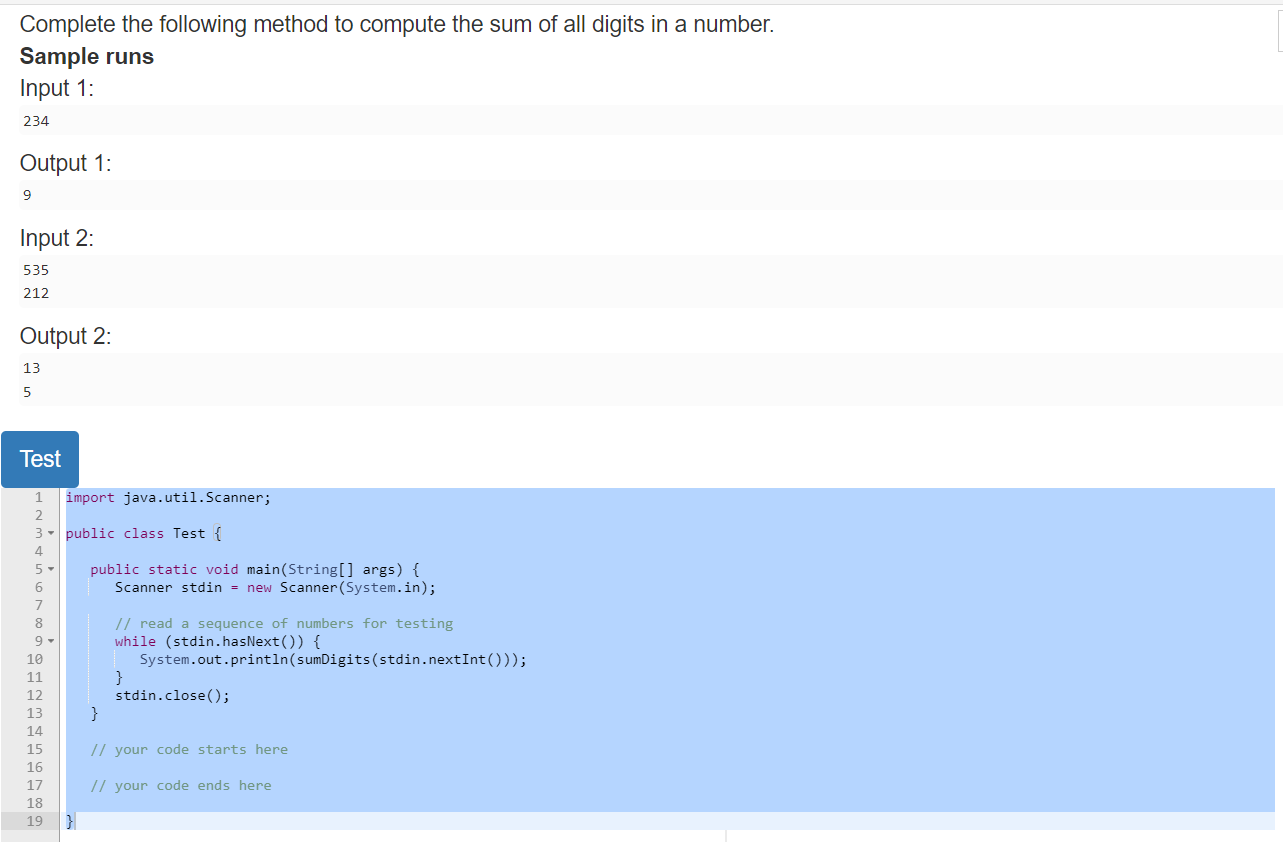Select the Input 1 value 234

[x=36, y=120]
